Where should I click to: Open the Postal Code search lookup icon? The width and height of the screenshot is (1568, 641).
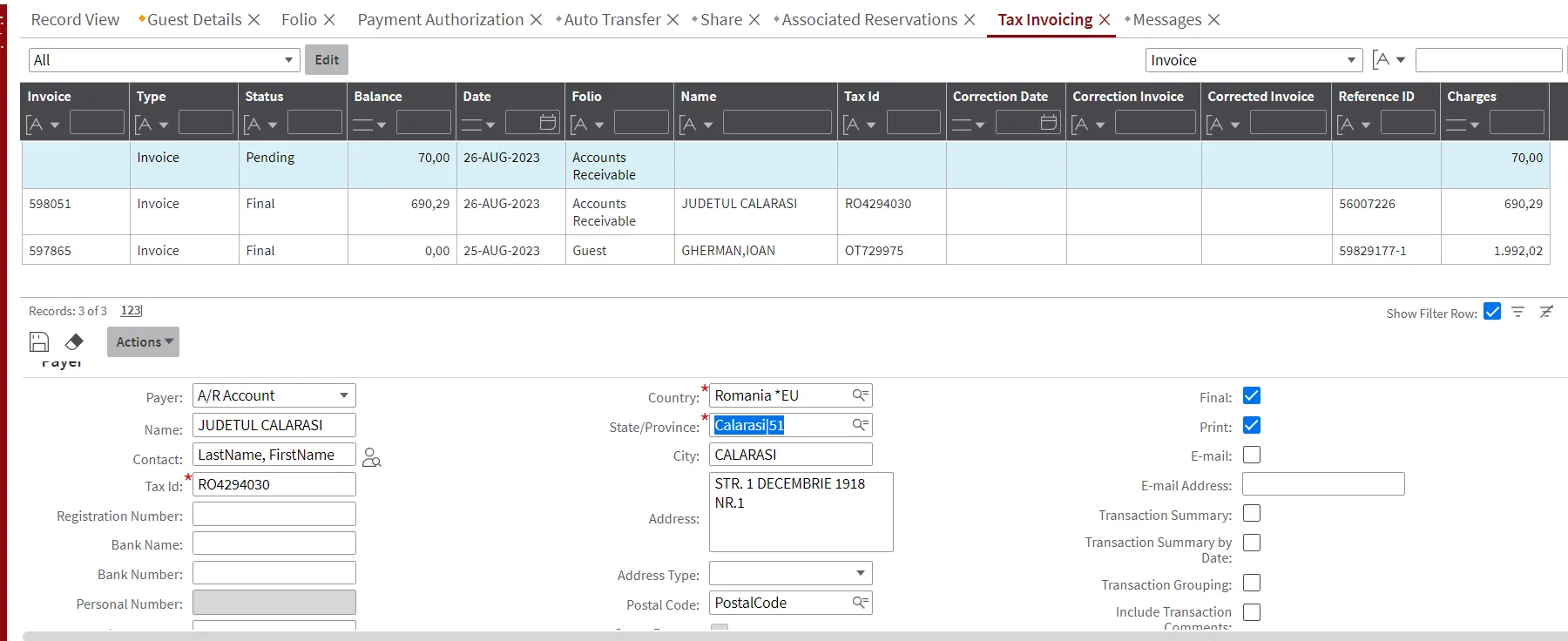click(860, 603)
